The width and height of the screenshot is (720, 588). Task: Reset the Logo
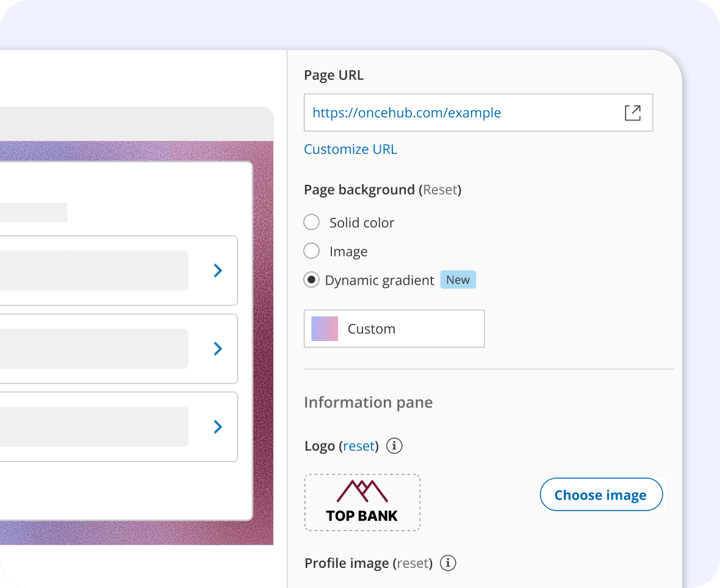click(359, 446)
